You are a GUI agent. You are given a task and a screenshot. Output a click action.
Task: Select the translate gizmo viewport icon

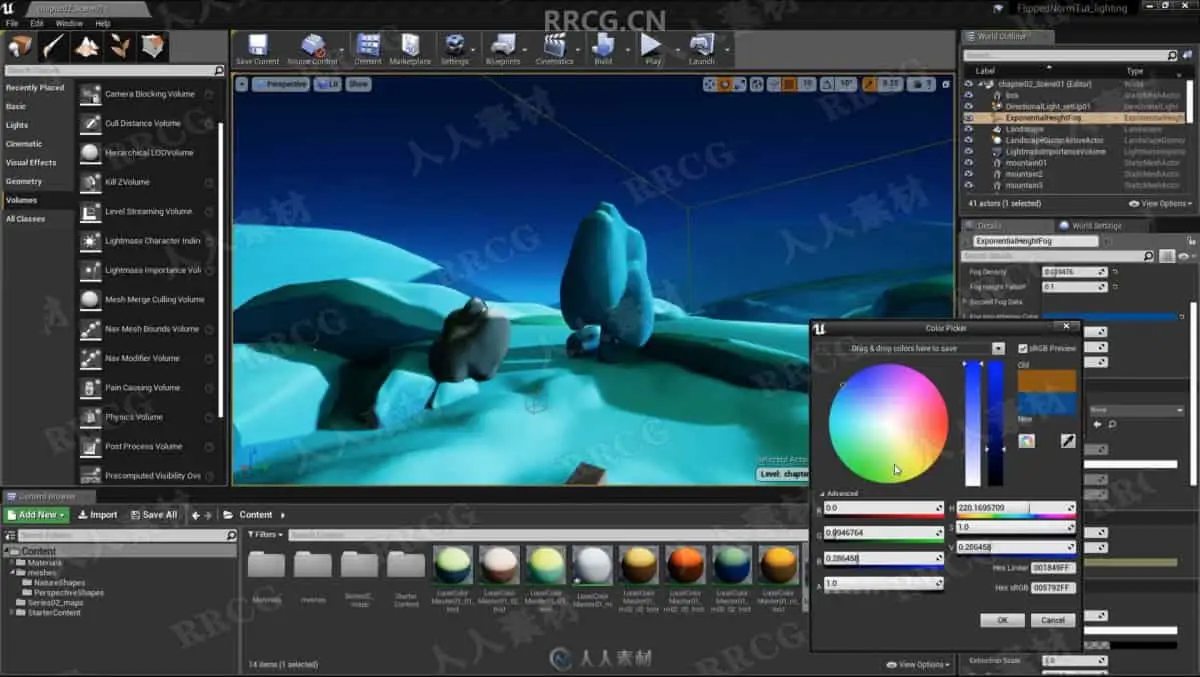709,85
